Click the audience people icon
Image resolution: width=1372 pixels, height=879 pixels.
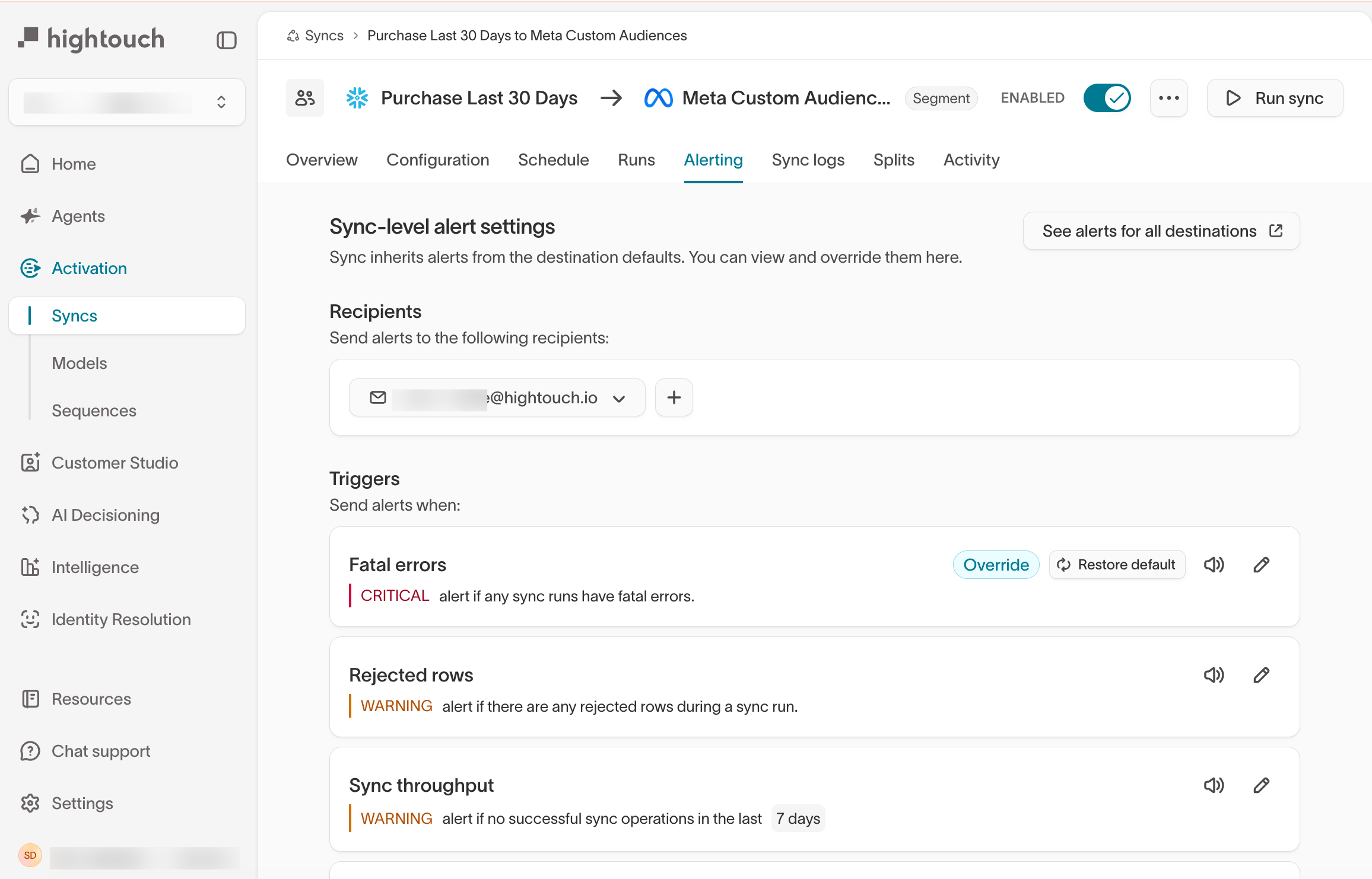(305, 98)
